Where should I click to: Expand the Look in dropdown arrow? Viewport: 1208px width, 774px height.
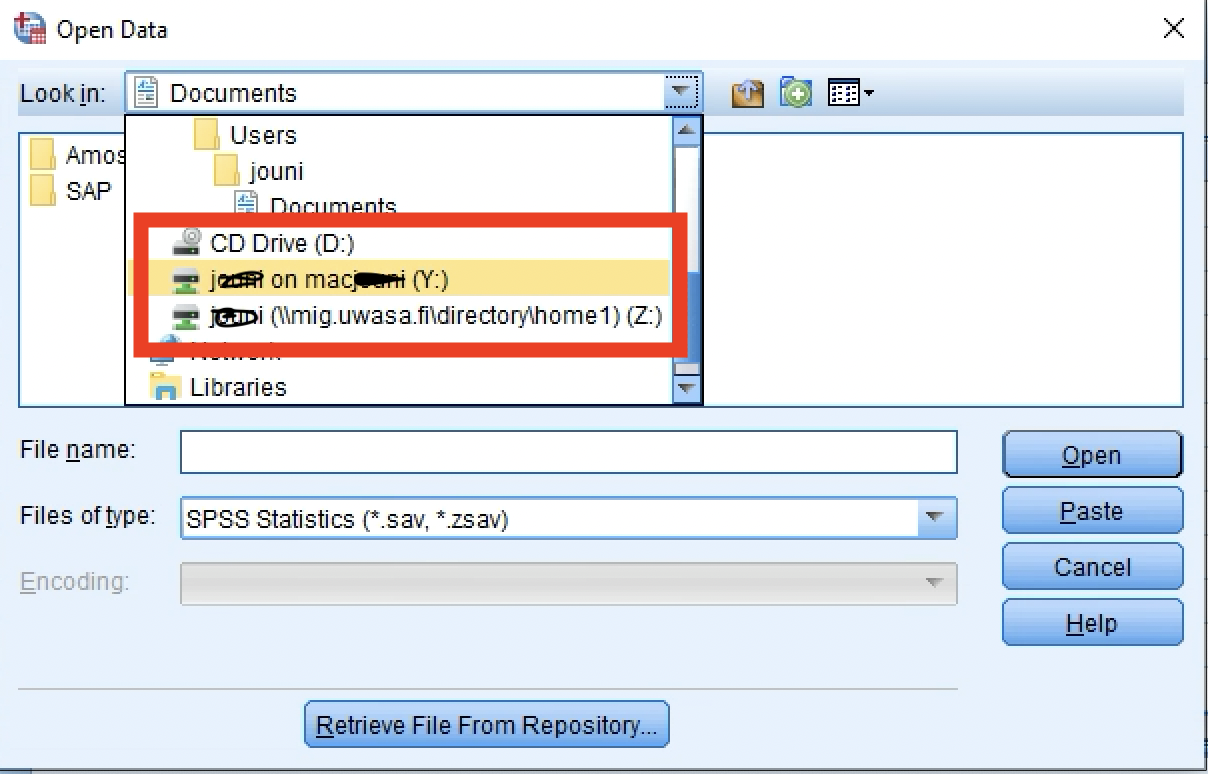(681, 93)
